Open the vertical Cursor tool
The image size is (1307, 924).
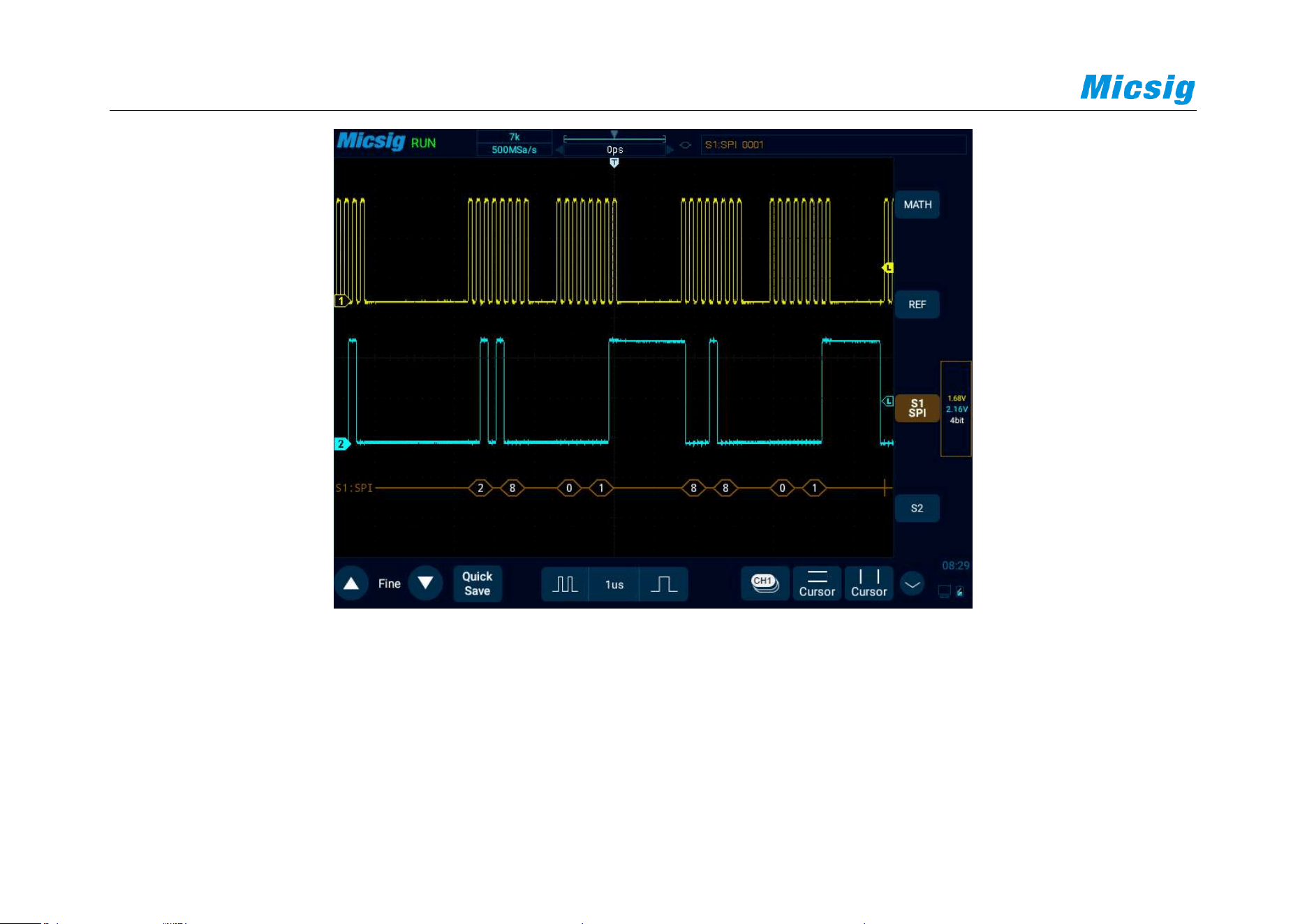point(869,583)
